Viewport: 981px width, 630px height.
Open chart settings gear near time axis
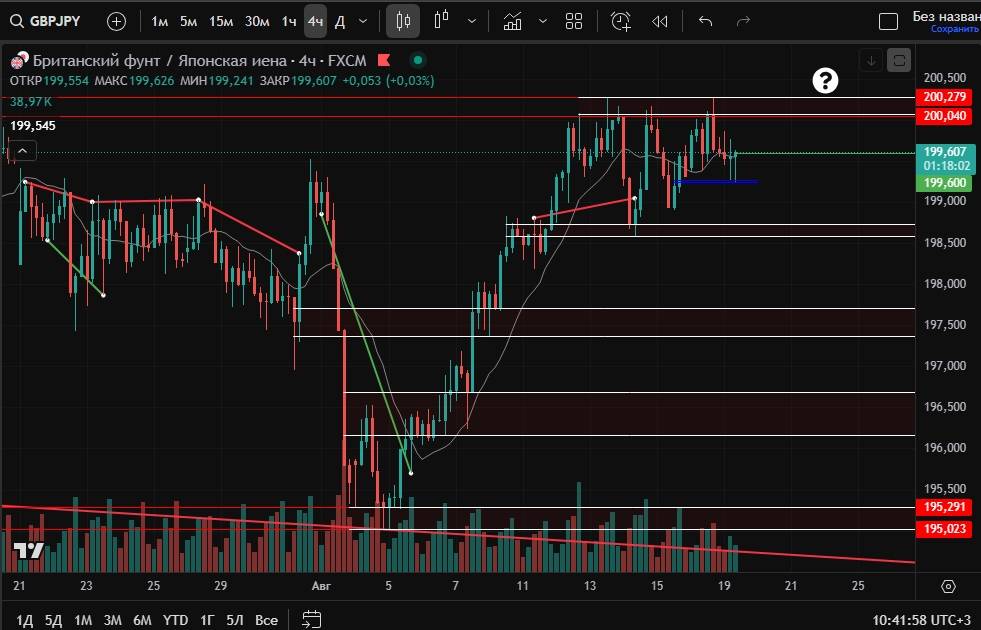(948, 586)
